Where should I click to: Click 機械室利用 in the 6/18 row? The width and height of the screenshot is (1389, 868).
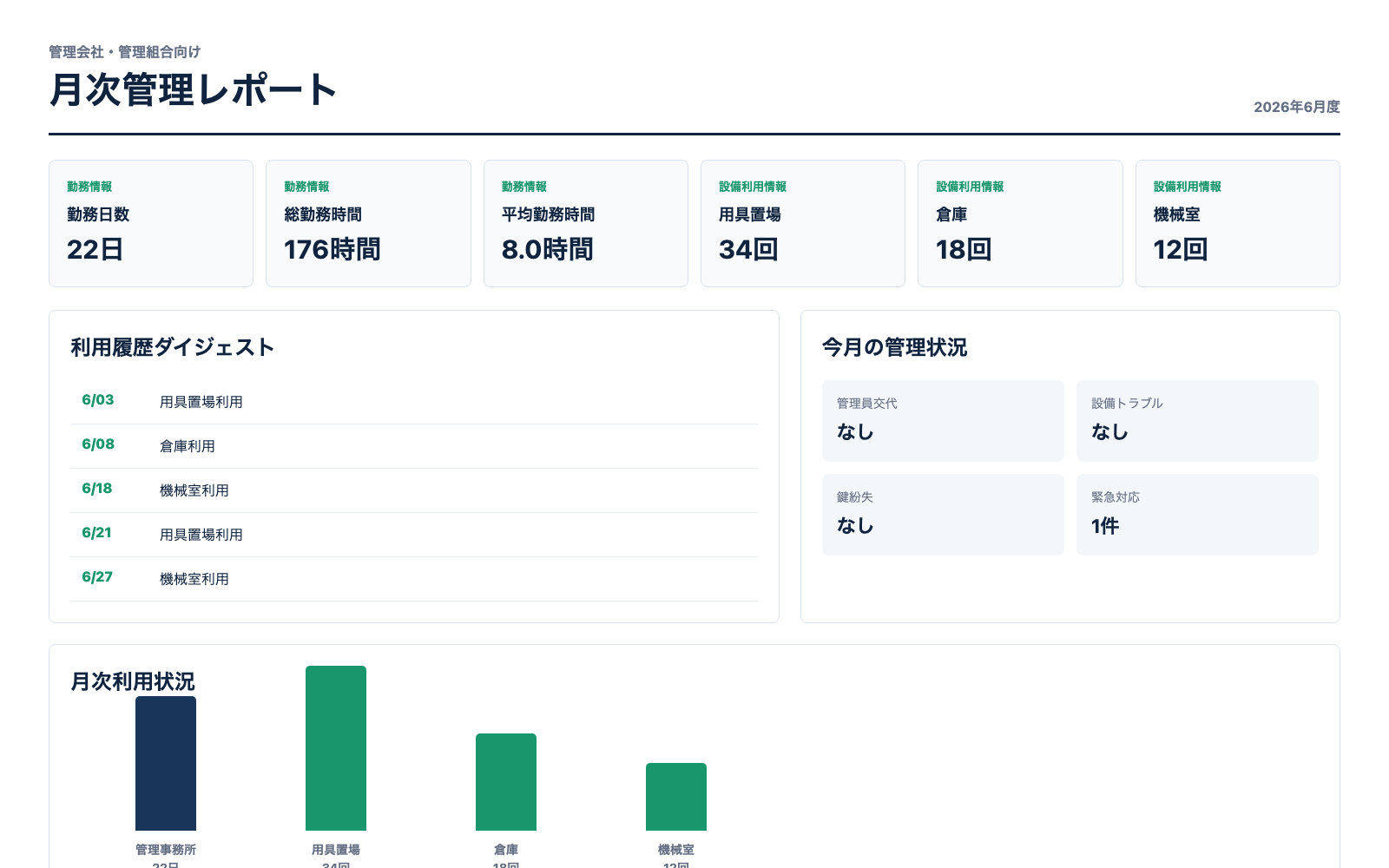(194, 490)
